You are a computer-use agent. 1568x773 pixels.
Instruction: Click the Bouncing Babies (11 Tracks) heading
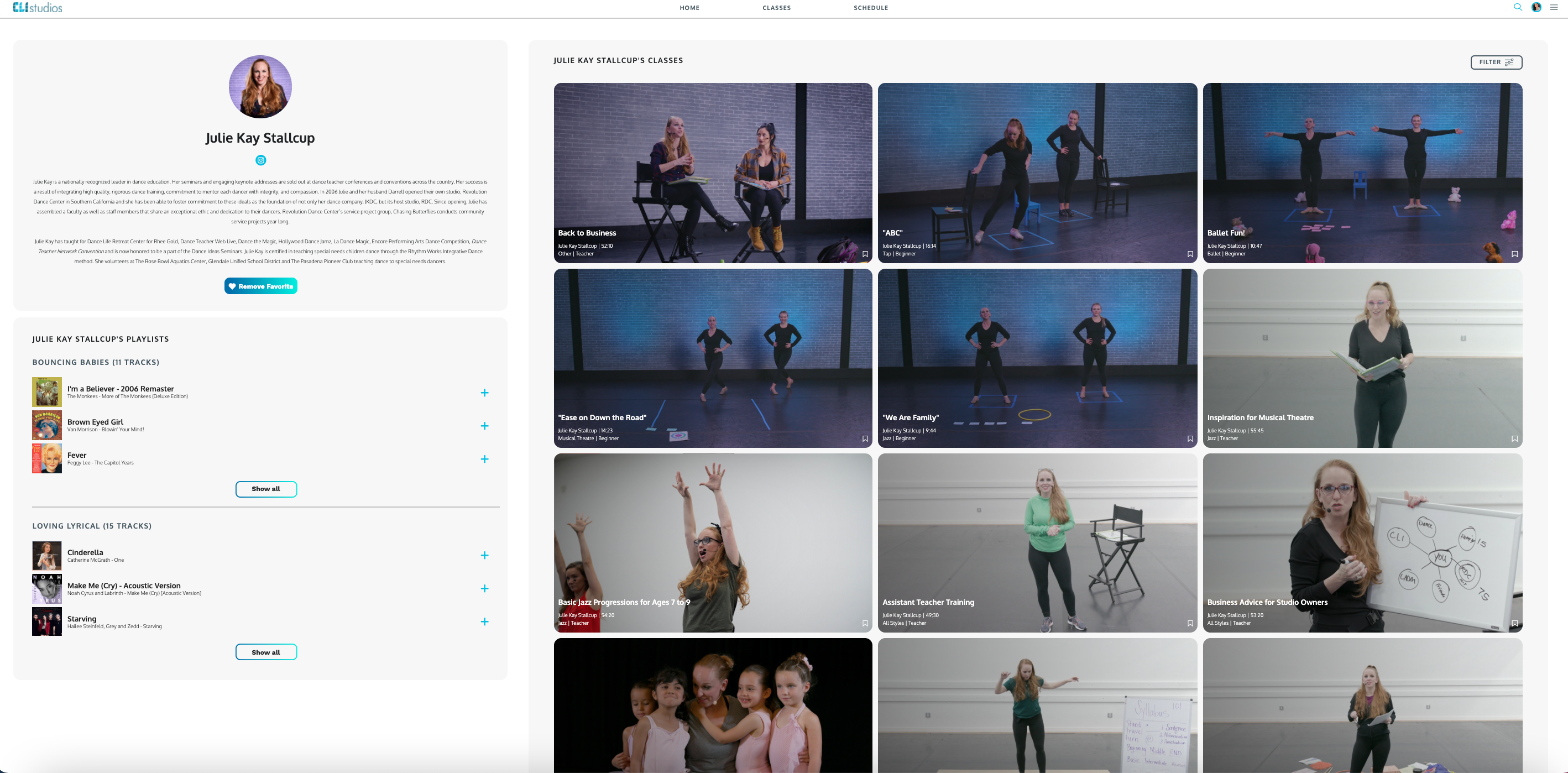click(x=96, y=362)
